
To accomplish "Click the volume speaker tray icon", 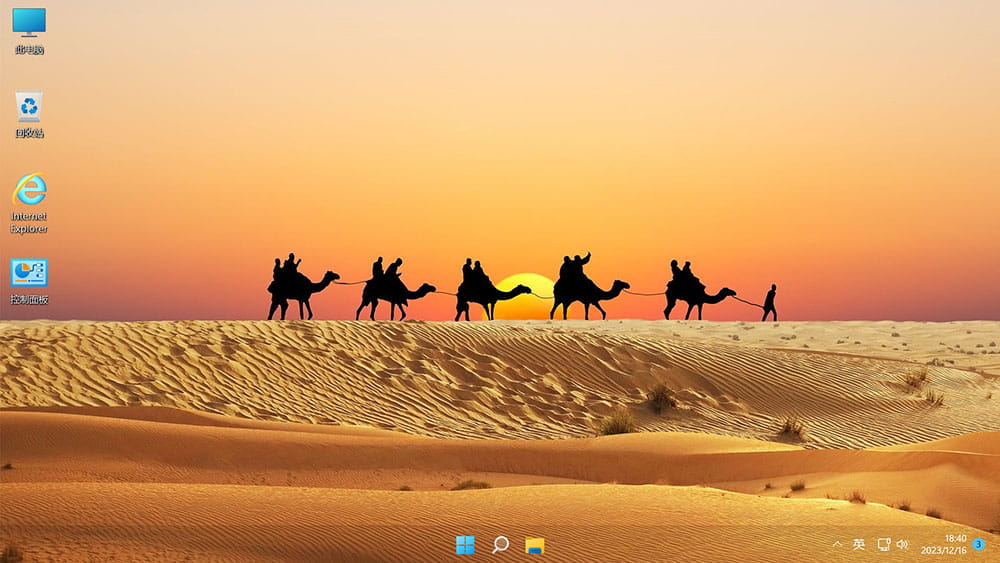I will 902,544.
